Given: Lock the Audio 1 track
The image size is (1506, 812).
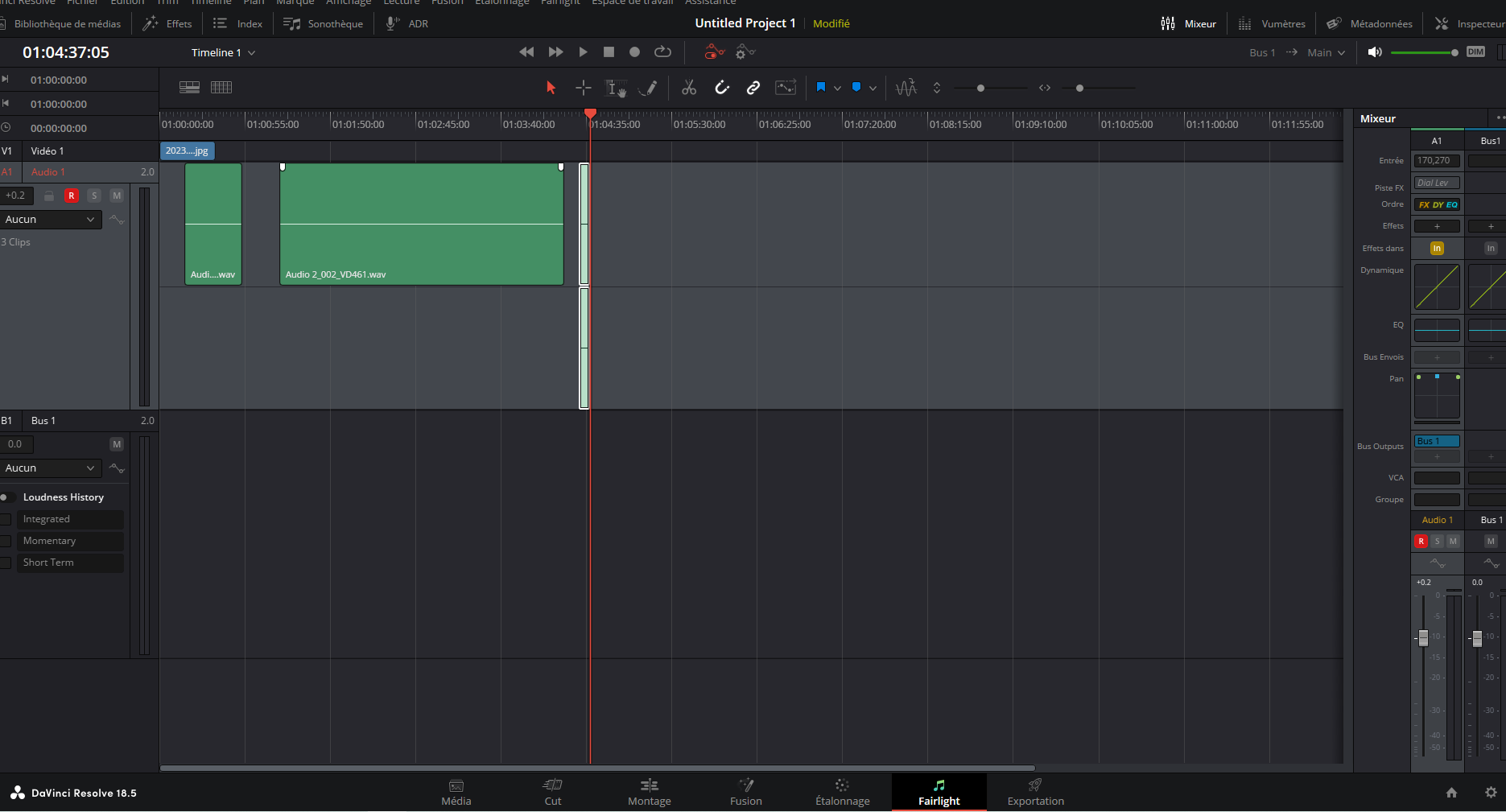Looking at the screenshot, I should 49,196.
